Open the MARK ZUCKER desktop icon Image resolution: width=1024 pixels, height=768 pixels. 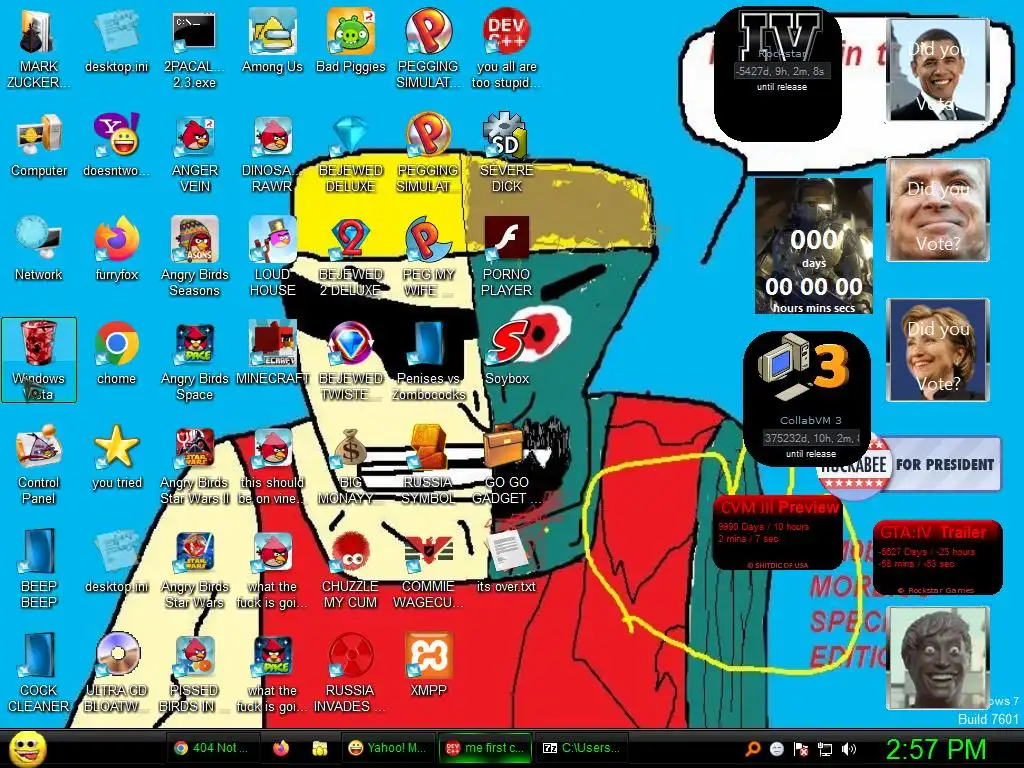click(x=39, y=49)
